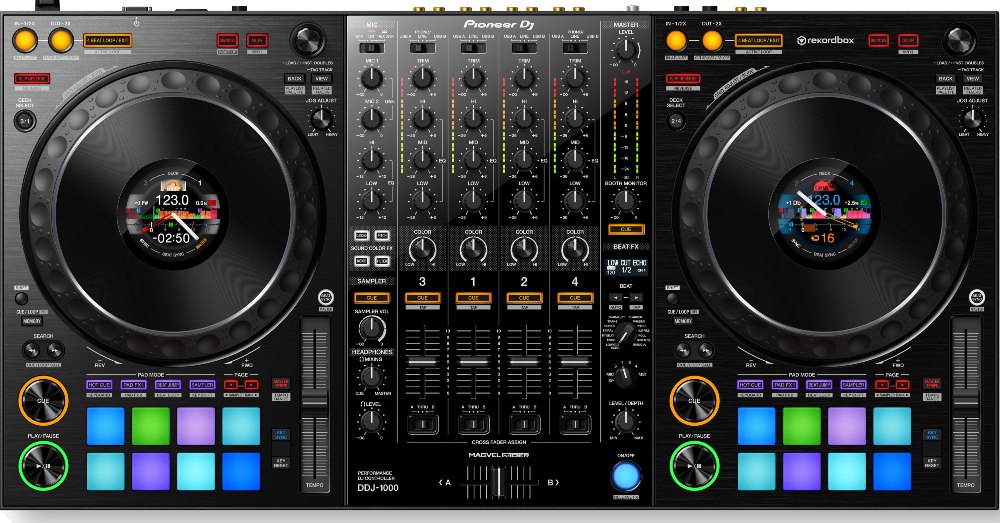The image size is (1000, 523).
Task: Toggle Key Sync on left deck
Action: coord(281,434)
